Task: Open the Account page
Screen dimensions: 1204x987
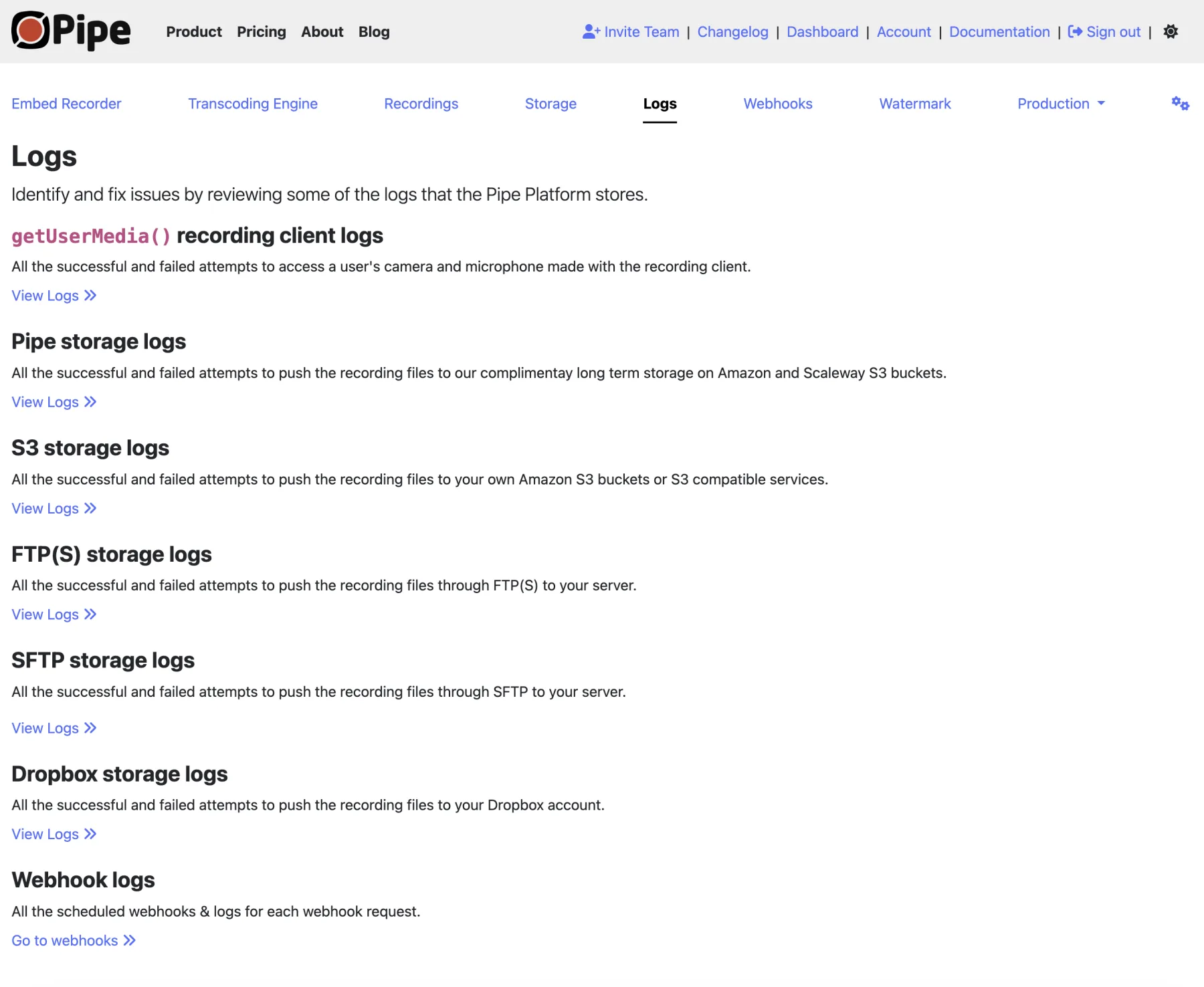Action: [x=904, y=31]
